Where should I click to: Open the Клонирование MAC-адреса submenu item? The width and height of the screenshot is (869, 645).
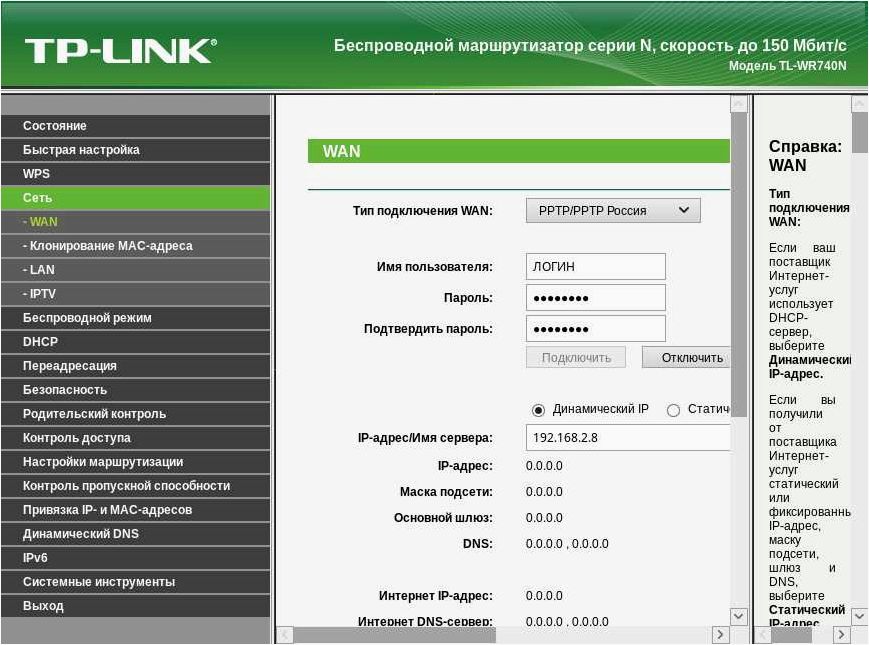click(136, 246)
